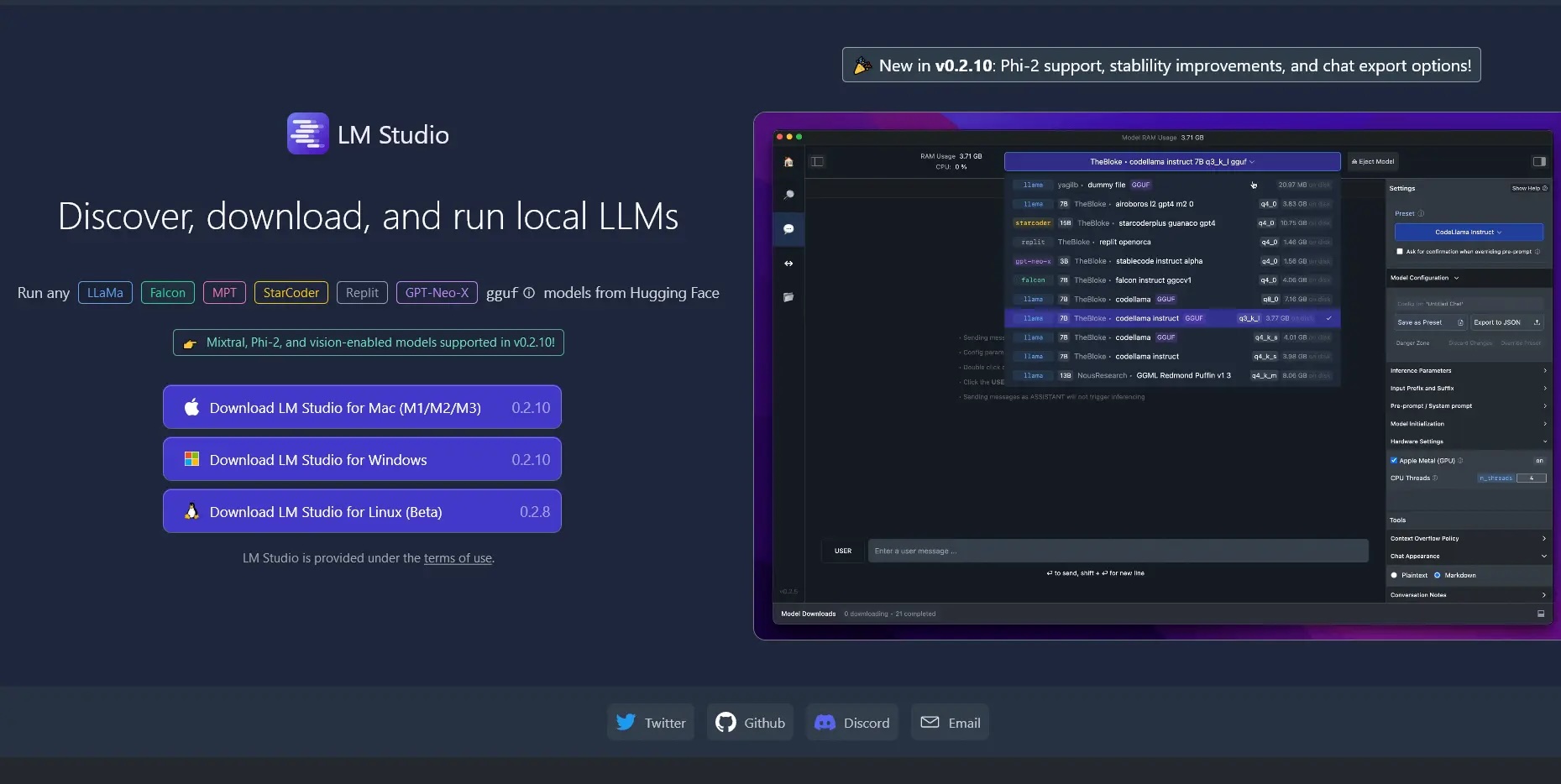Image resolution: width=1561 pixels, height=784 pixels.
Task: Open the Discord icon in the footer
Action: pyautogui.click(x=824, y=722)
